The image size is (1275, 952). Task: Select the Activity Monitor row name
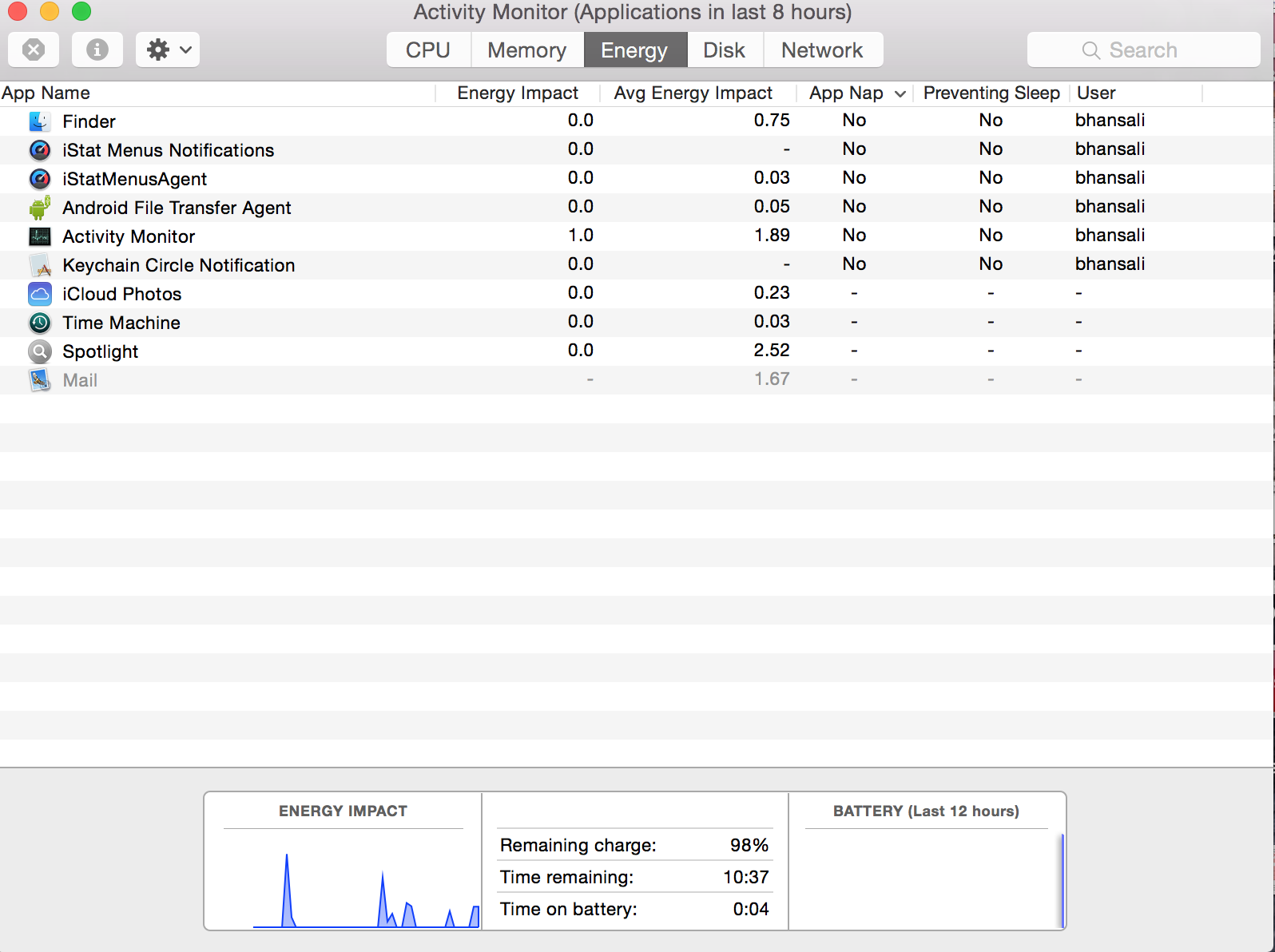point(129,236)
